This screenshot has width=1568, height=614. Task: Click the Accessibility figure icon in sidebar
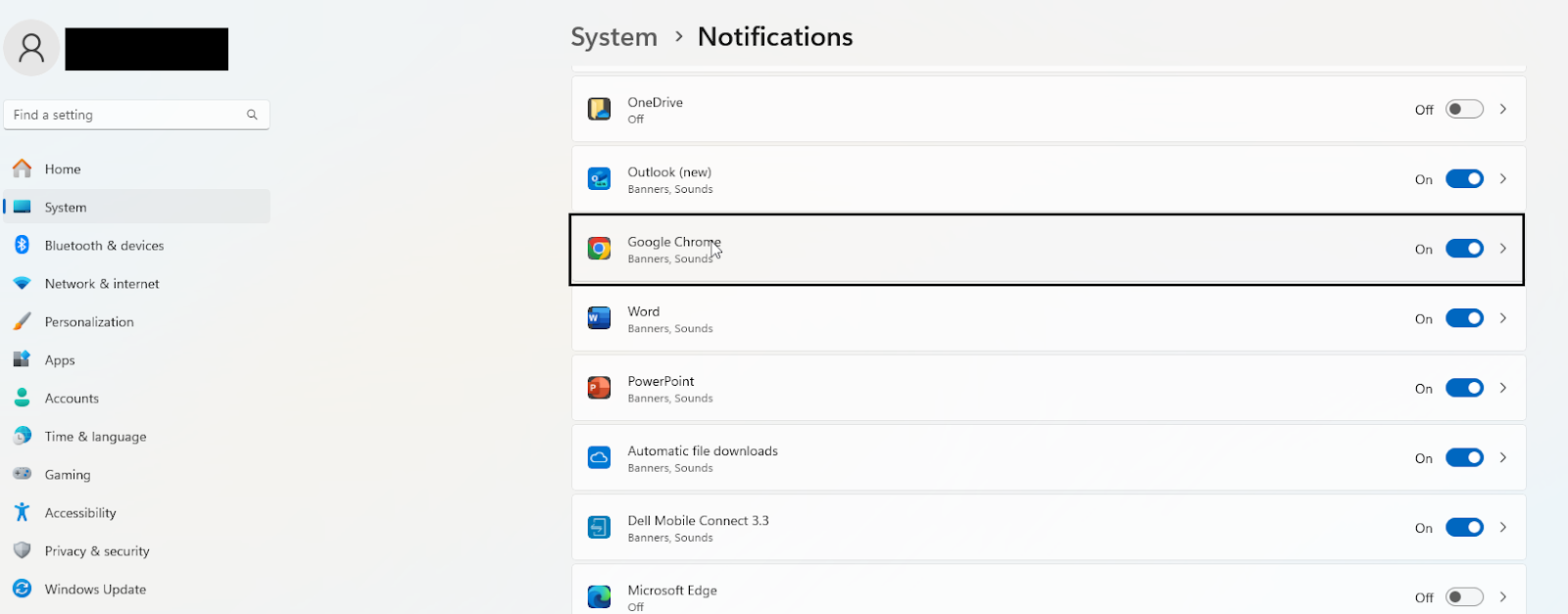pyautogui.click(x=22, y=512)
